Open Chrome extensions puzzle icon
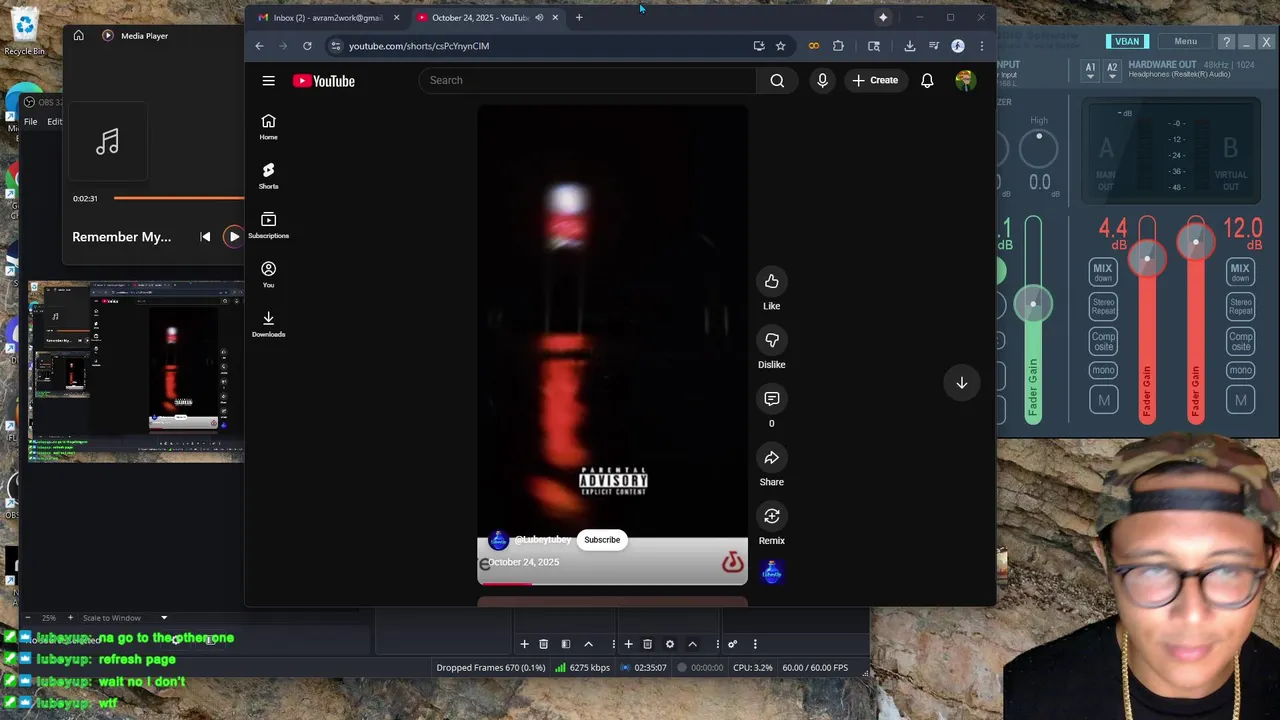The height and width of the screenshot is (720, 1280). point(838,46)
